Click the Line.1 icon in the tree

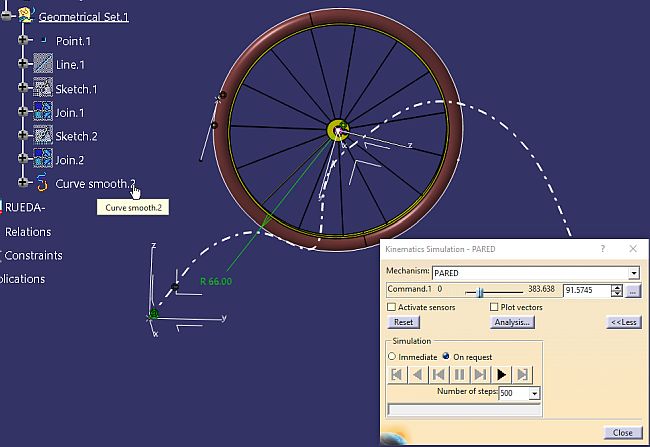pos(43,64)
